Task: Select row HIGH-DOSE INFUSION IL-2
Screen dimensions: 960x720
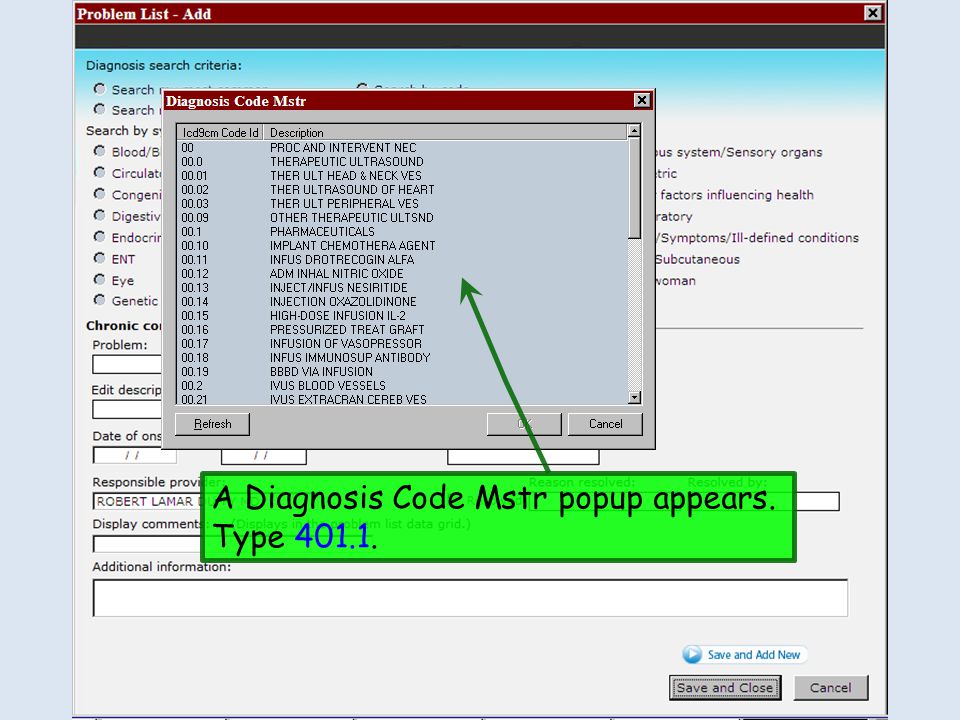Action: pos(402,316)
